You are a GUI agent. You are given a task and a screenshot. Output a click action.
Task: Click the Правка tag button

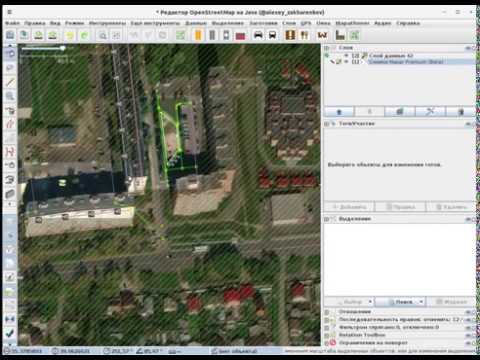(x=400, y=207)
